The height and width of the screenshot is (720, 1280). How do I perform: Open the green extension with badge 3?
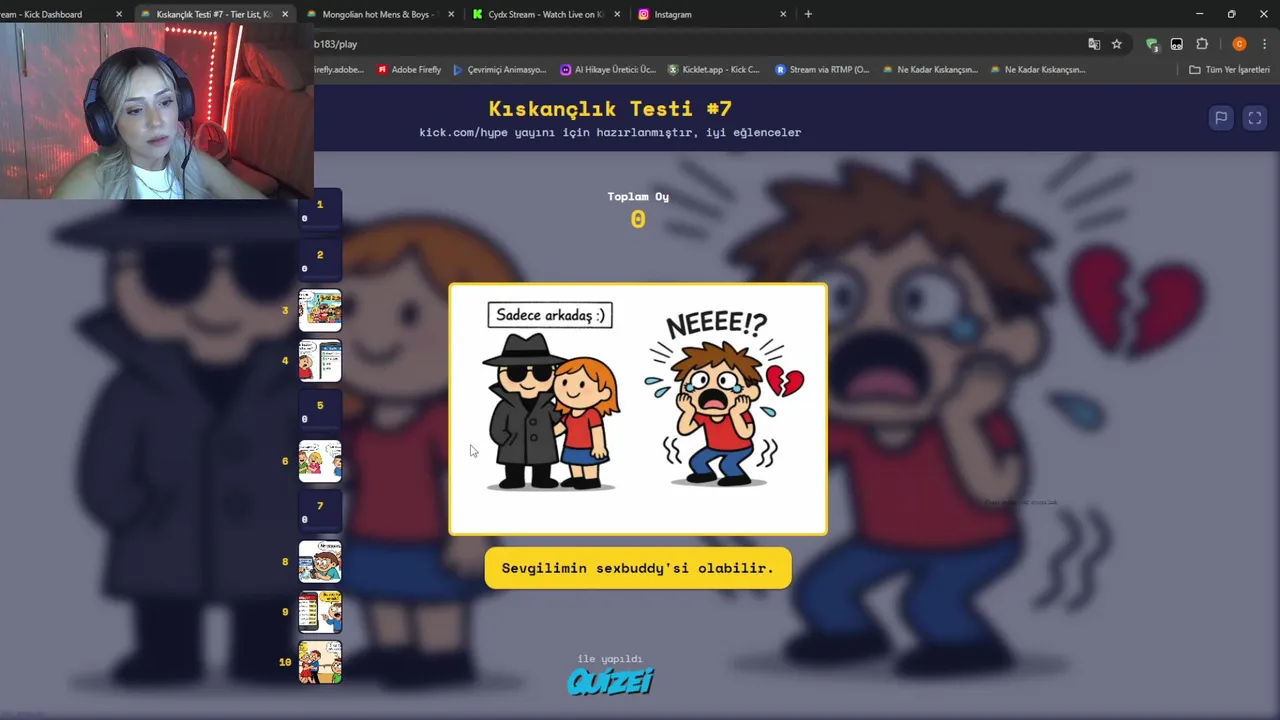1152,44
